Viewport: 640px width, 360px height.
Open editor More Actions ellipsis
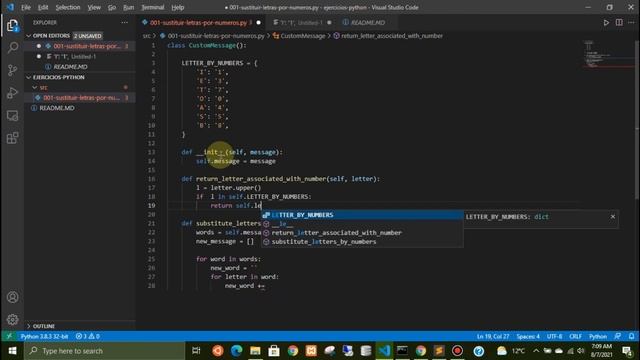[631, 22]
